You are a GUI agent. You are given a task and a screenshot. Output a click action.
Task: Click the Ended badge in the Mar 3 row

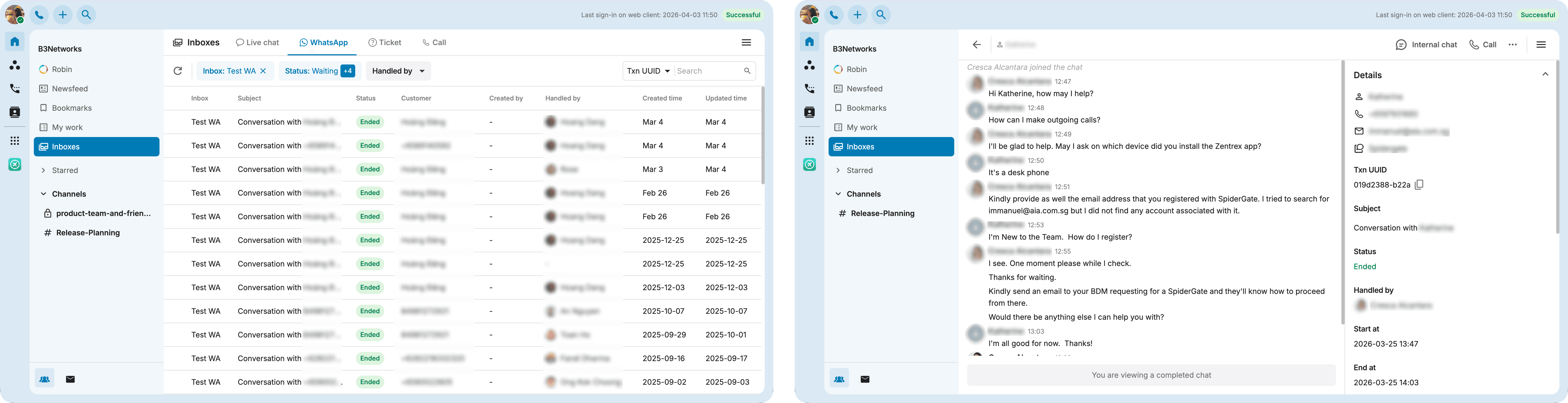(x=370, y=169)
